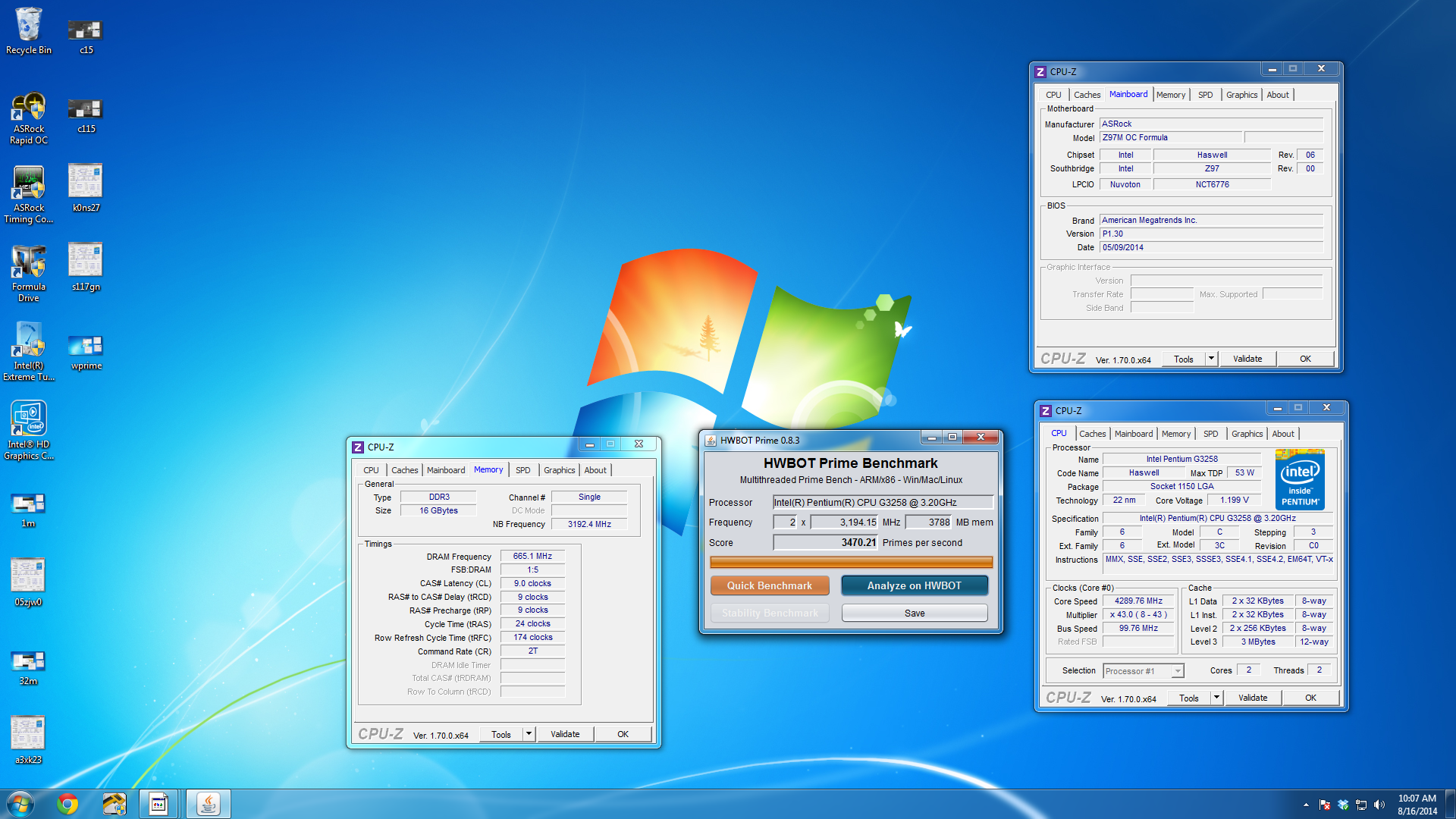
Task: Show hidden tray icons arrow
Action: point(1306,805)
